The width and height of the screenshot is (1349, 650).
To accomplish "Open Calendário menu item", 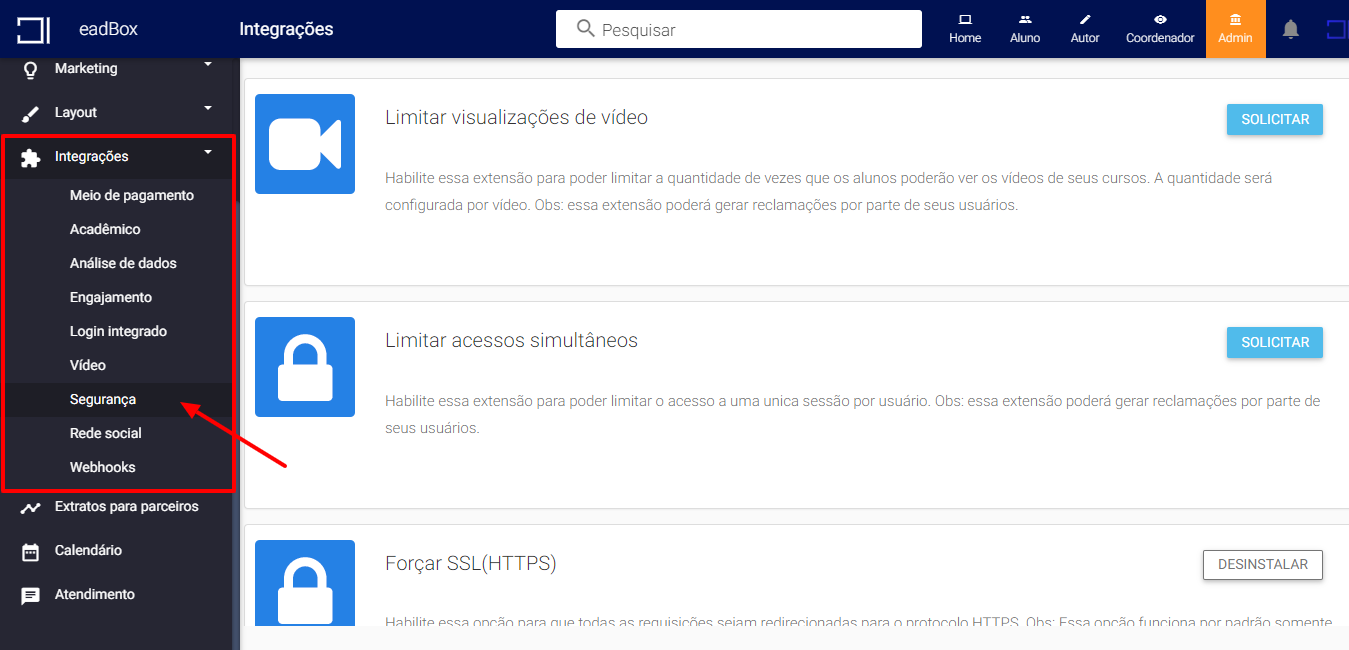I will pyautogui.click(x=88, y=550).
